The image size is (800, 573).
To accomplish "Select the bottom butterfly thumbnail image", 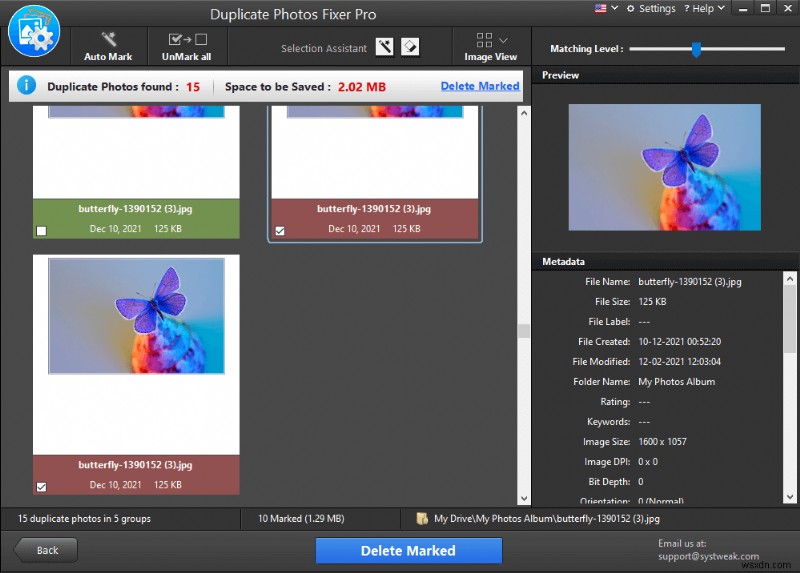I will pyautogui.click(x=136, y=316).
